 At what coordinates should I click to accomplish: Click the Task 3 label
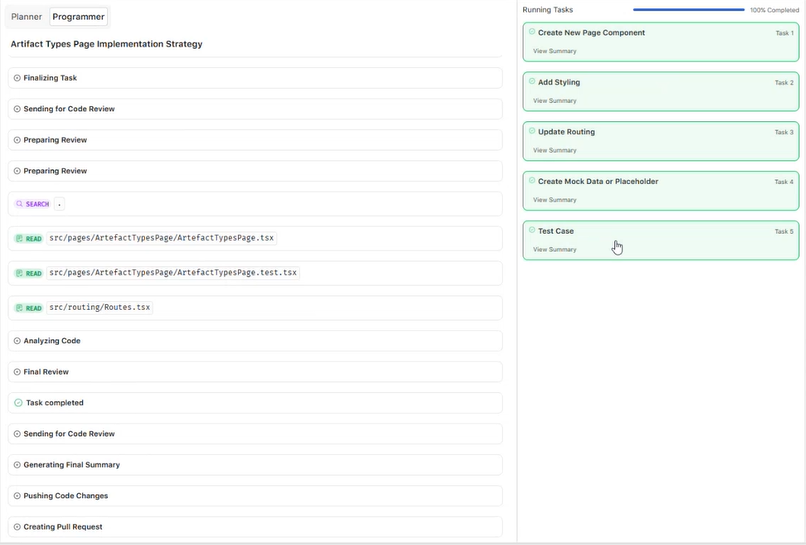click(x=784, y=132)
